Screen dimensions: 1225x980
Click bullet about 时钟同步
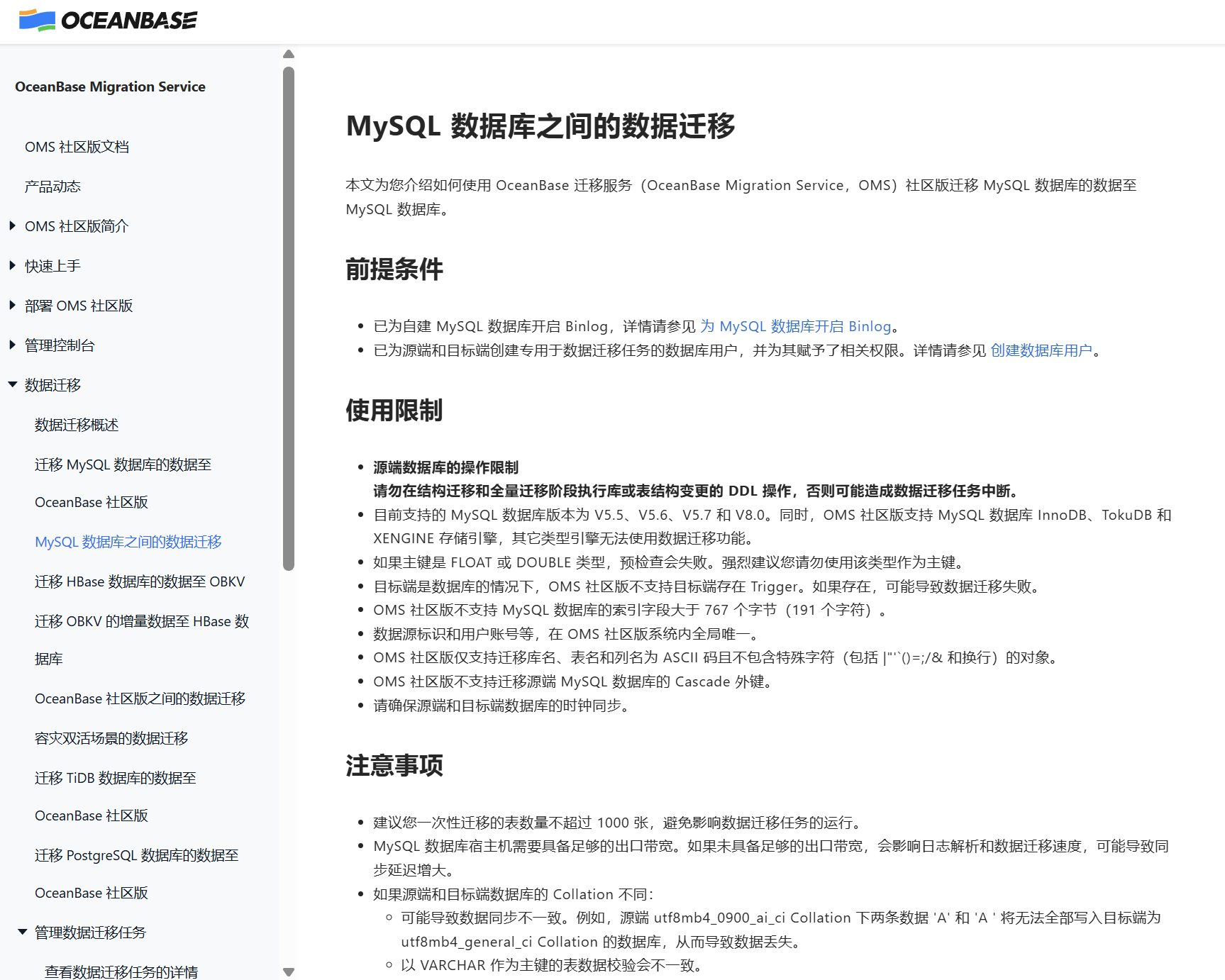pyautogui.click(x=504, y=706)
